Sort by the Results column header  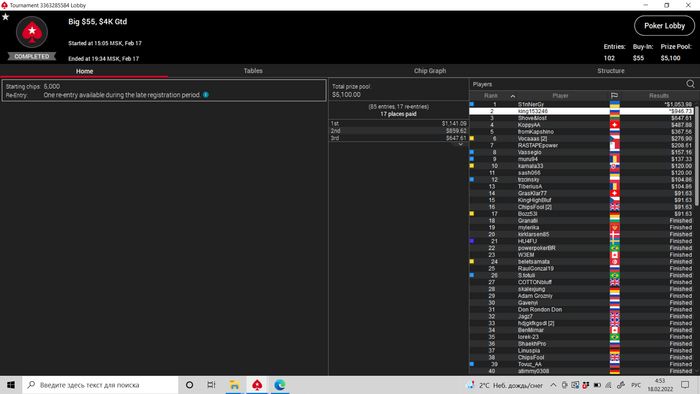pos(658,95)
